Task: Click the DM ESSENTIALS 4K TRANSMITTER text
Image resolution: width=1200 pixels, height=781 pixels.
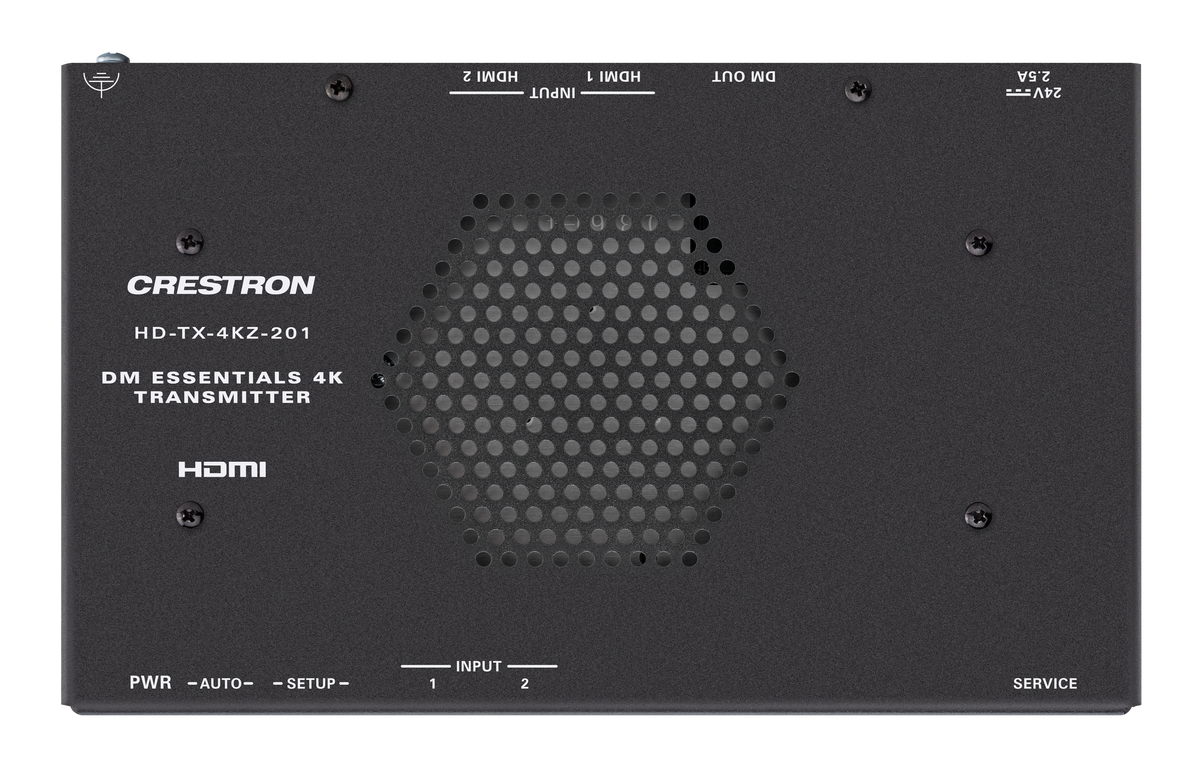Action: (x=222, y=387)
